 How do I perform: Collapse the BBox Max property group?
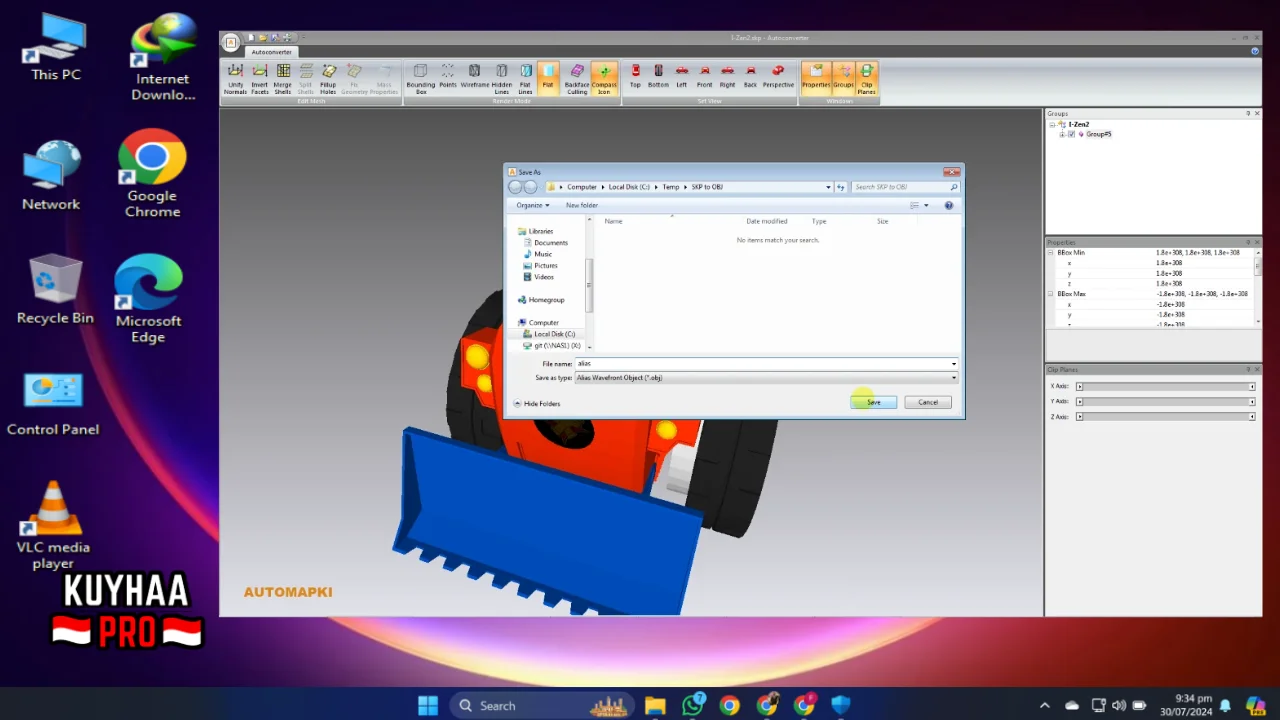click(x=1051, y=294)
